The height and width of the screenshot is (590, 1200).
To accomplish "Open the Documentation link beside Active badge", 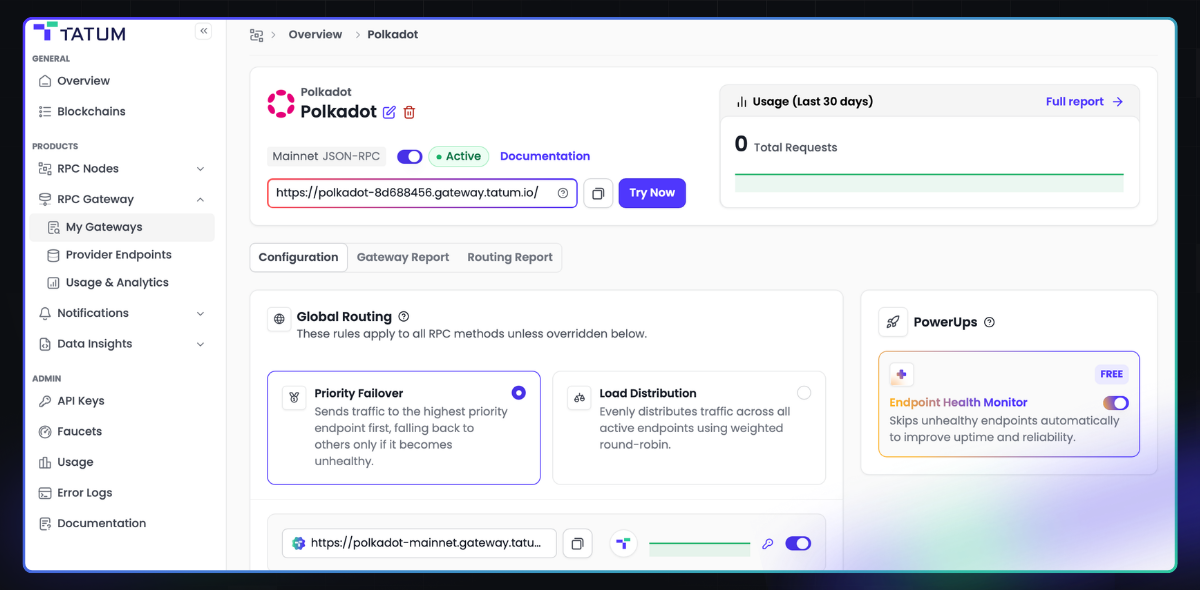I will pyautogui.click(x=545, y=157).
